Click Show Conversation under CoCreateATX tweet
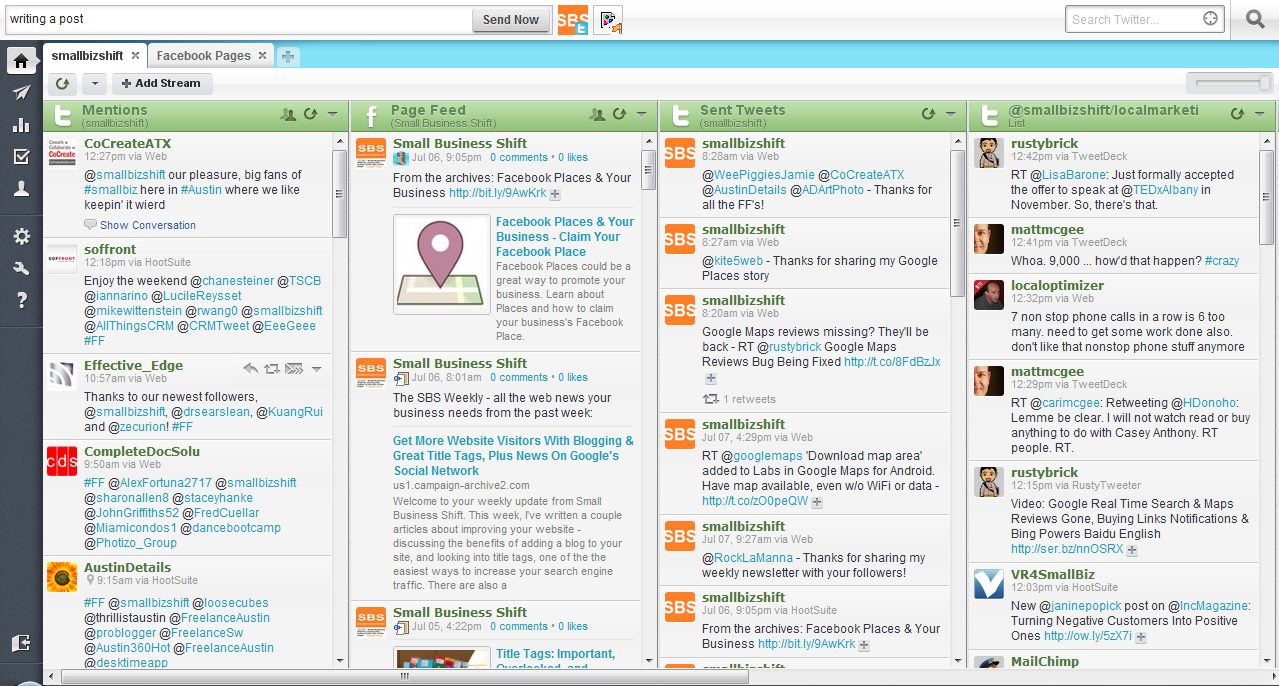 (148, 225)
